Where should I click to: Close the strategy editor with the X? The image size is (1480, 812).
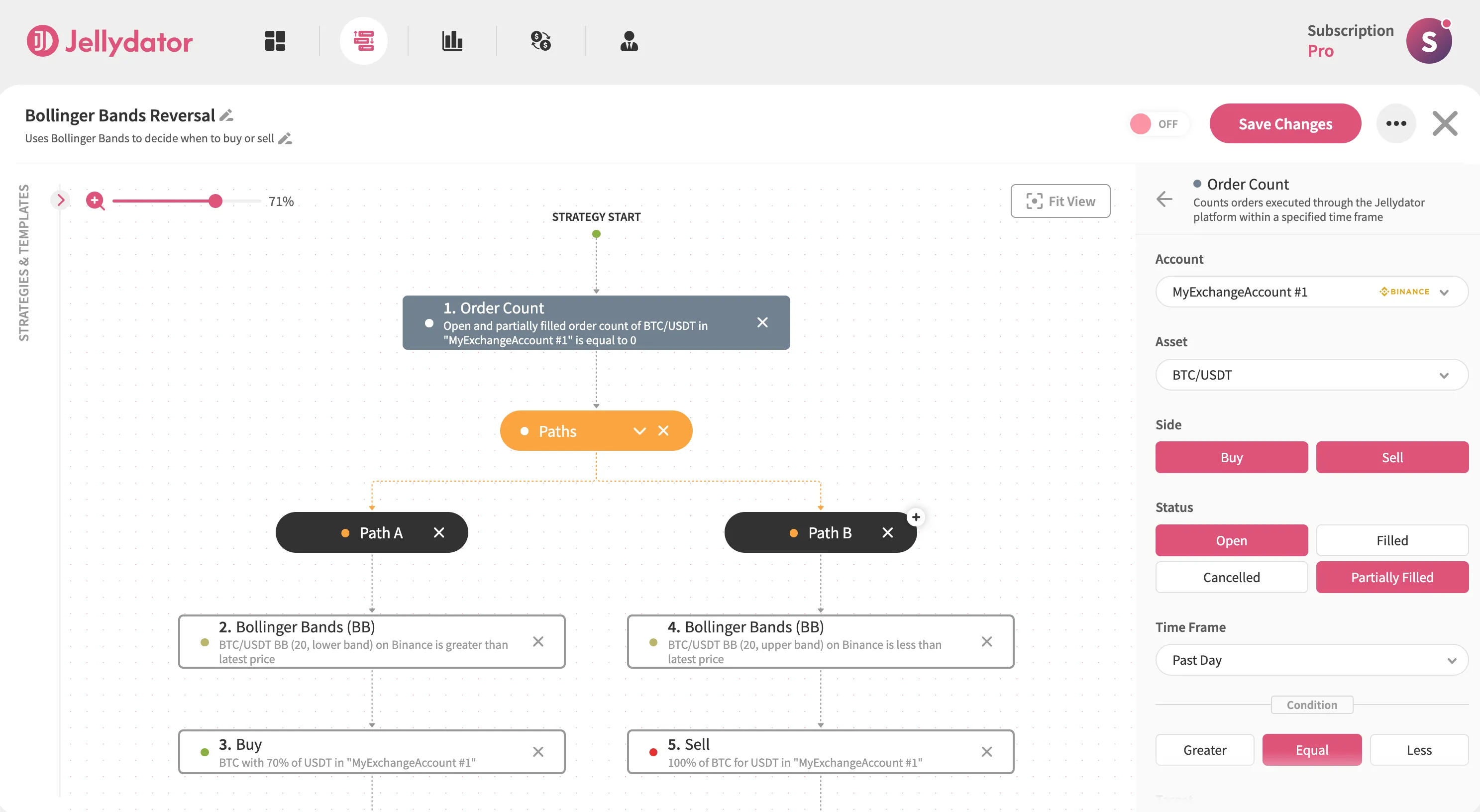[x=1445, y=123]
